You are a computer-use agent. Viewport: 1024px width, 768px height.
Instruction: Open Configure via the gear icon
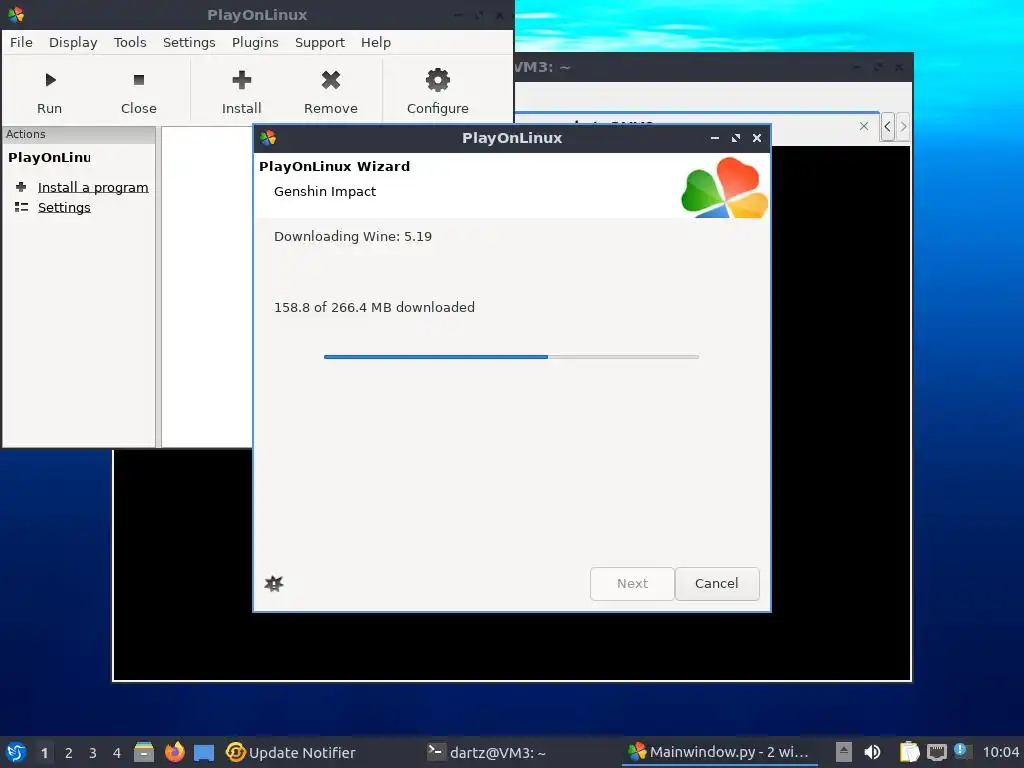(438, 80)
